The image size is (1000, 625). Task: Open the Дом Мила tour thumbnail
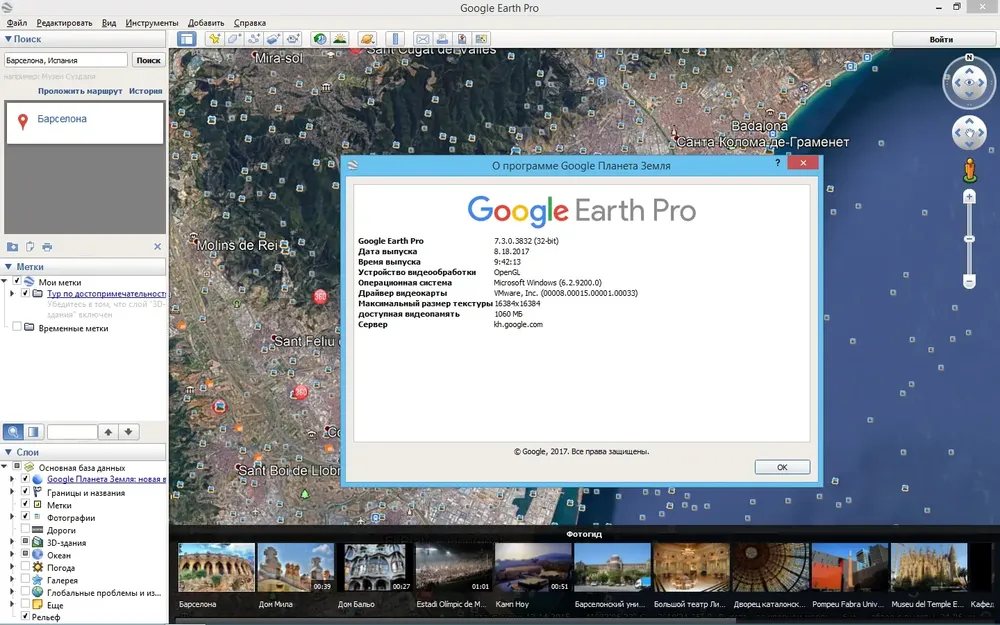296,568
